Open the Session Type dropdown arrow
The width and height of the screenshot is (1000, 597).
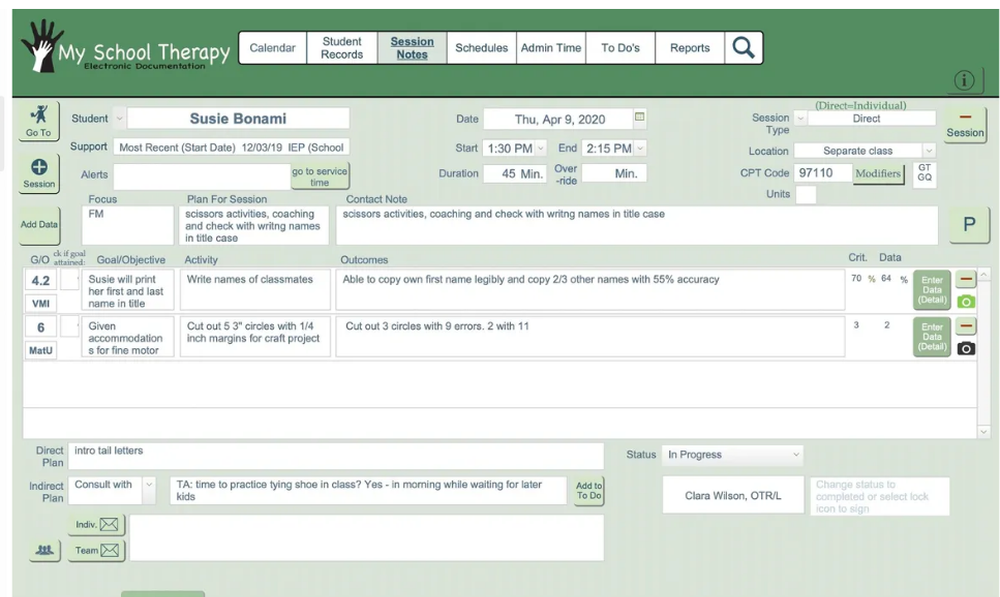tap(800, 119)
